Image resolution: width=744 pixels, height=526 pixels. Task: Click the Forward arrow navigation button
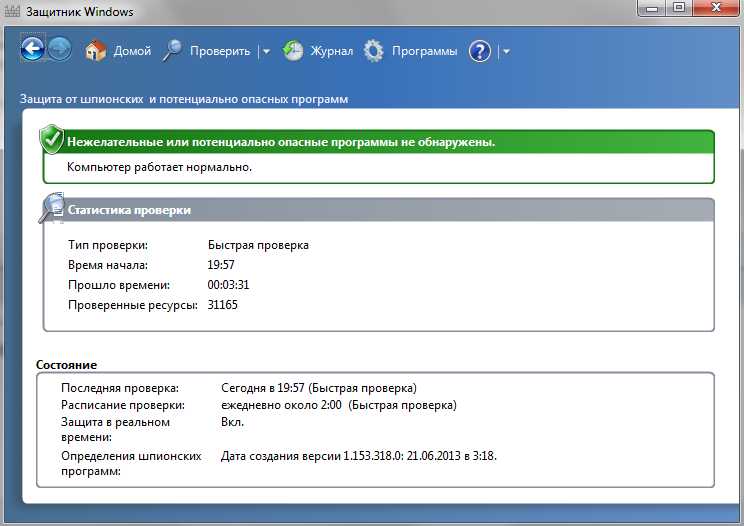(59, 50)
